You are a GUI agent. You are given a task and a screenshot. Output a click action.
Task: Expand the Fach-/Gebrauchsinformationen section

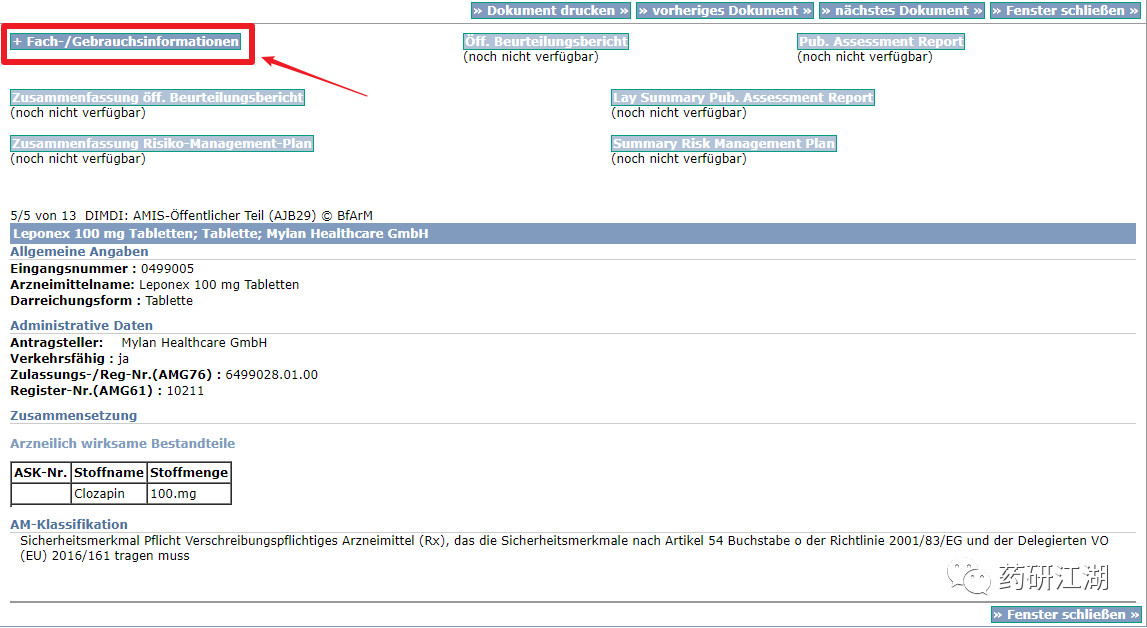click(126, 42)
